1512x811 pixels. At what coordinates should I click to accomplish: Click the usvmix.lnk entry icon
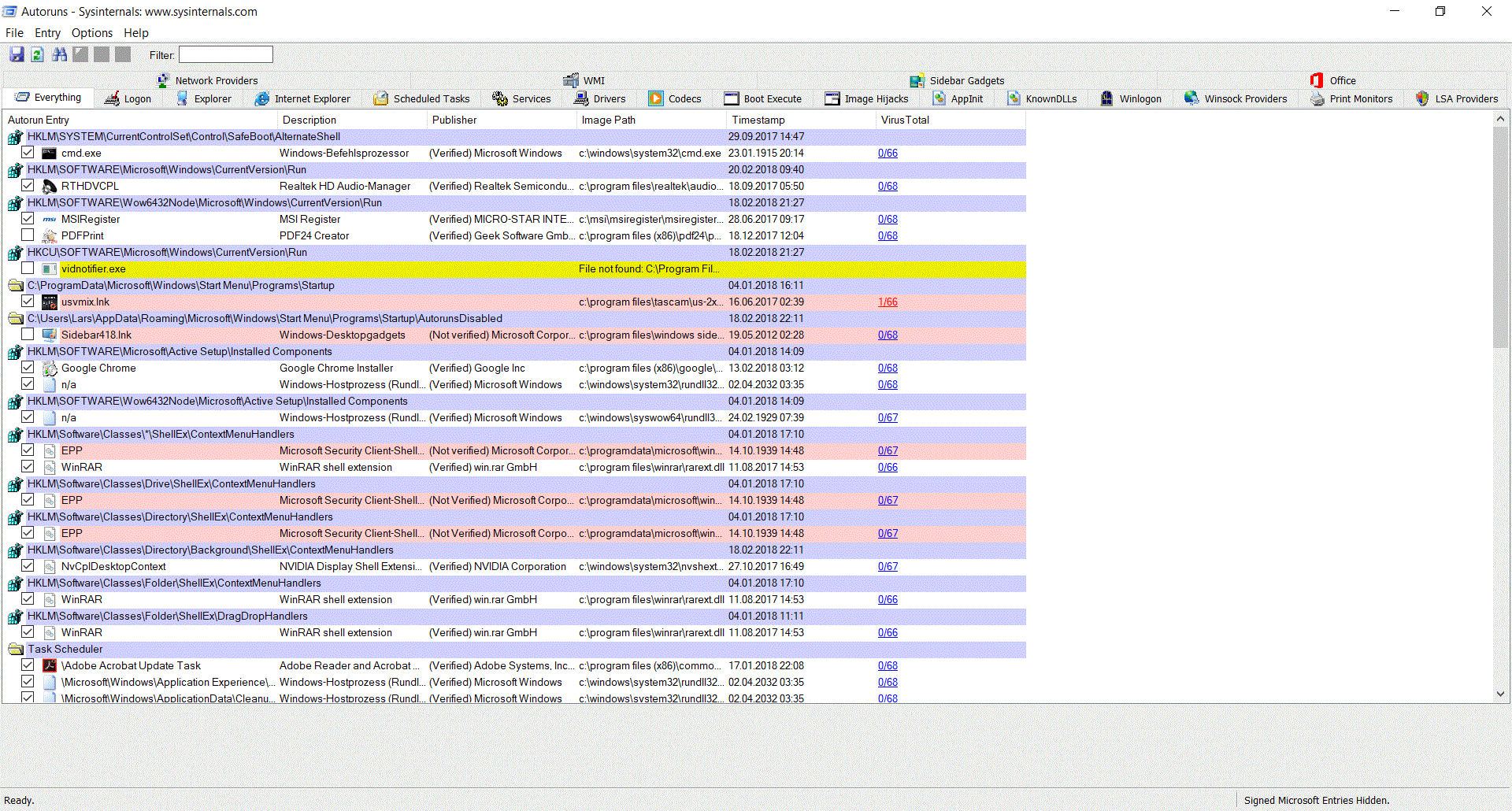pos(49,302)
